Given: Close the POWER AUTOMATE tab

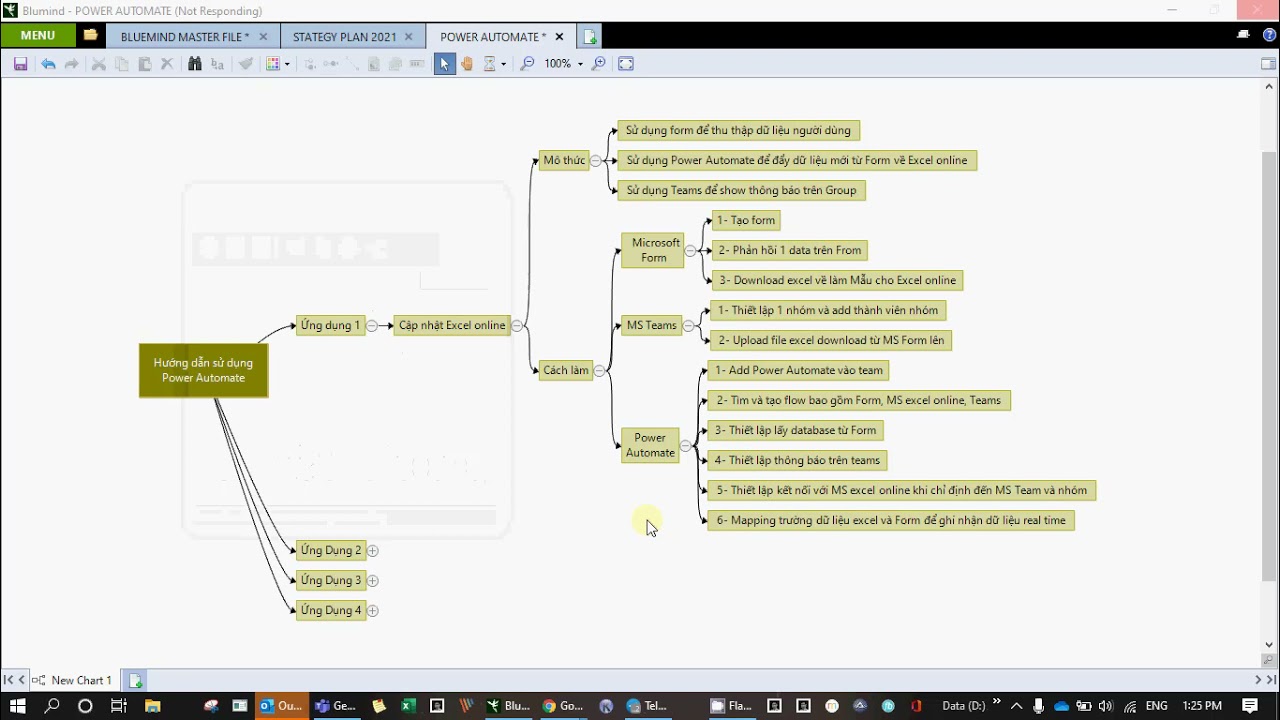Looking at the screenshot, I should [x=559, y=37].
